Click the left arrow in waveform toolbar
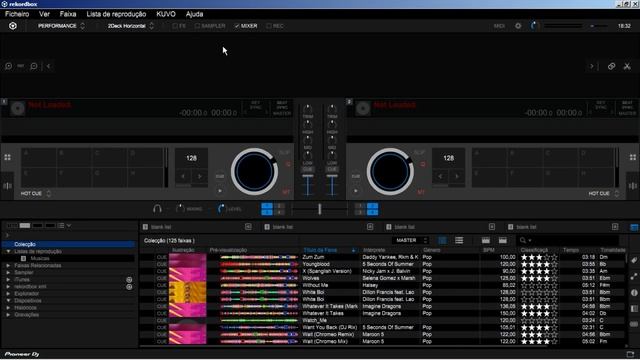This screenshot has width=640, height=360. tap(49, 66)
